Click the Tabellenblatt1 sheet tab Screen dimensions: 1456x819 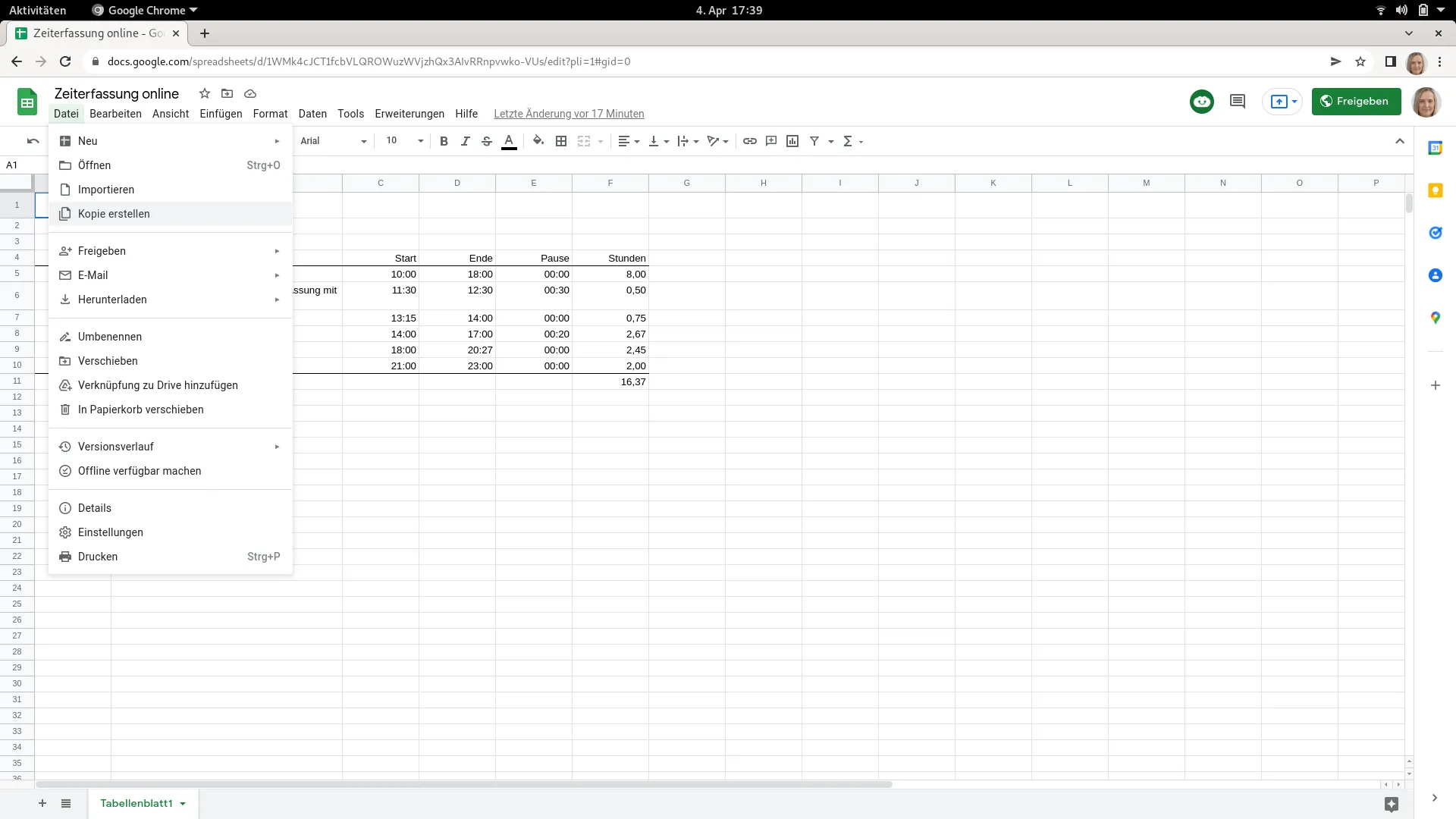coord(136,803)
